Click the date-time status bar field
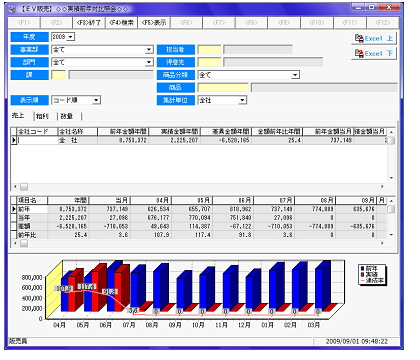The height and width of the screenshot is (360, 420). click(x=356, y=341)
